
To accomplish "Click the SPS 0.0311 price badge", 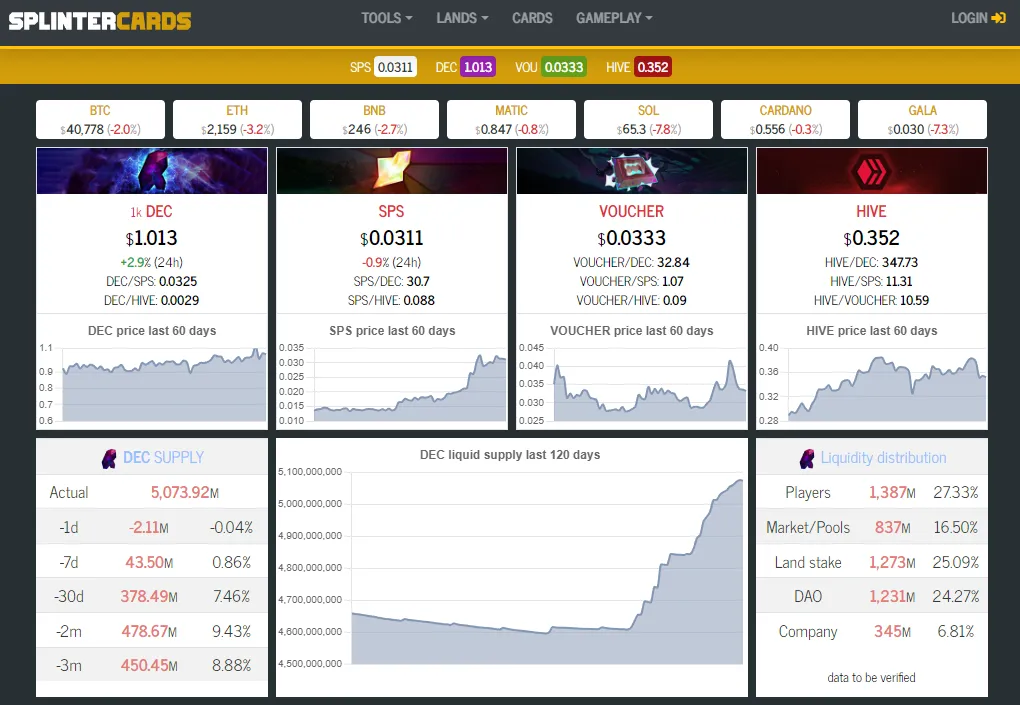I will pyautogui.click(x=395, y=67).
